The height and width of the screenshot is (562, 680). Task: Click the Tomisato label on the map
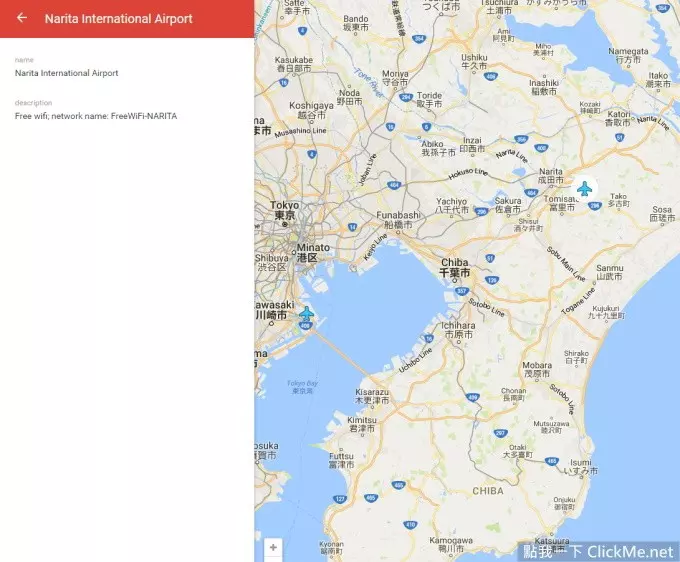coord(561,203)
